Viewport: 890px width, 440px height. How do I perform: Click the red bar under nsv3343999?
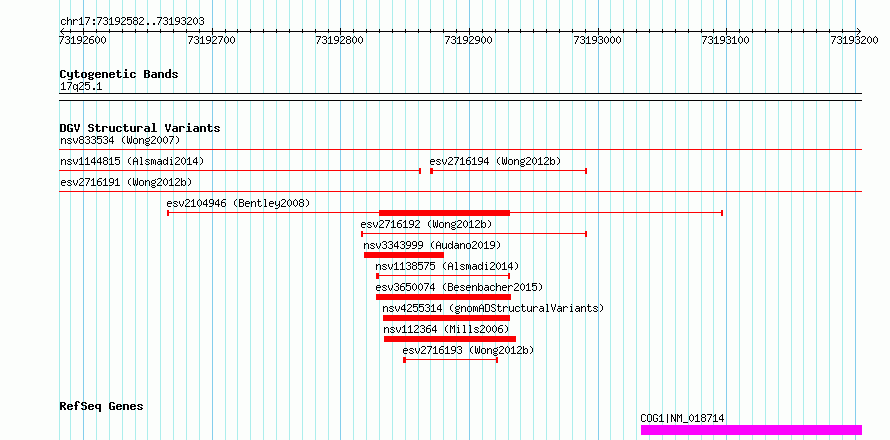404,255
